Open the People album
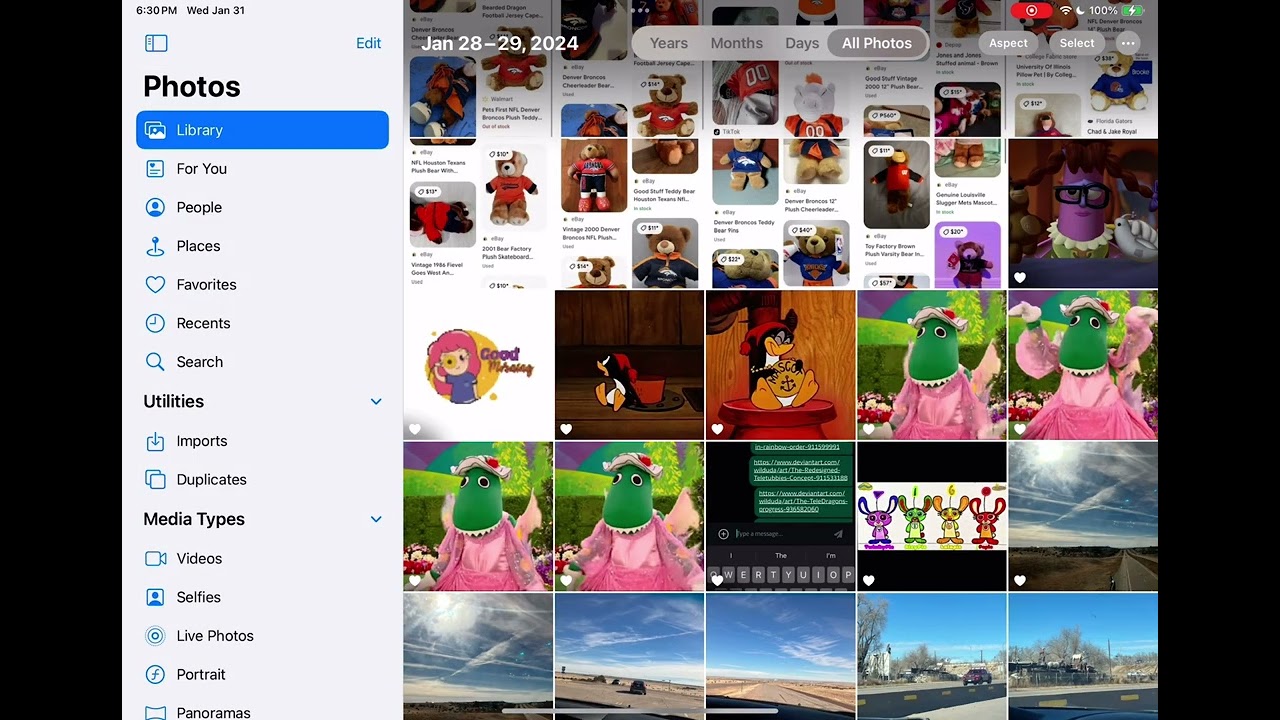 [262, 207]
